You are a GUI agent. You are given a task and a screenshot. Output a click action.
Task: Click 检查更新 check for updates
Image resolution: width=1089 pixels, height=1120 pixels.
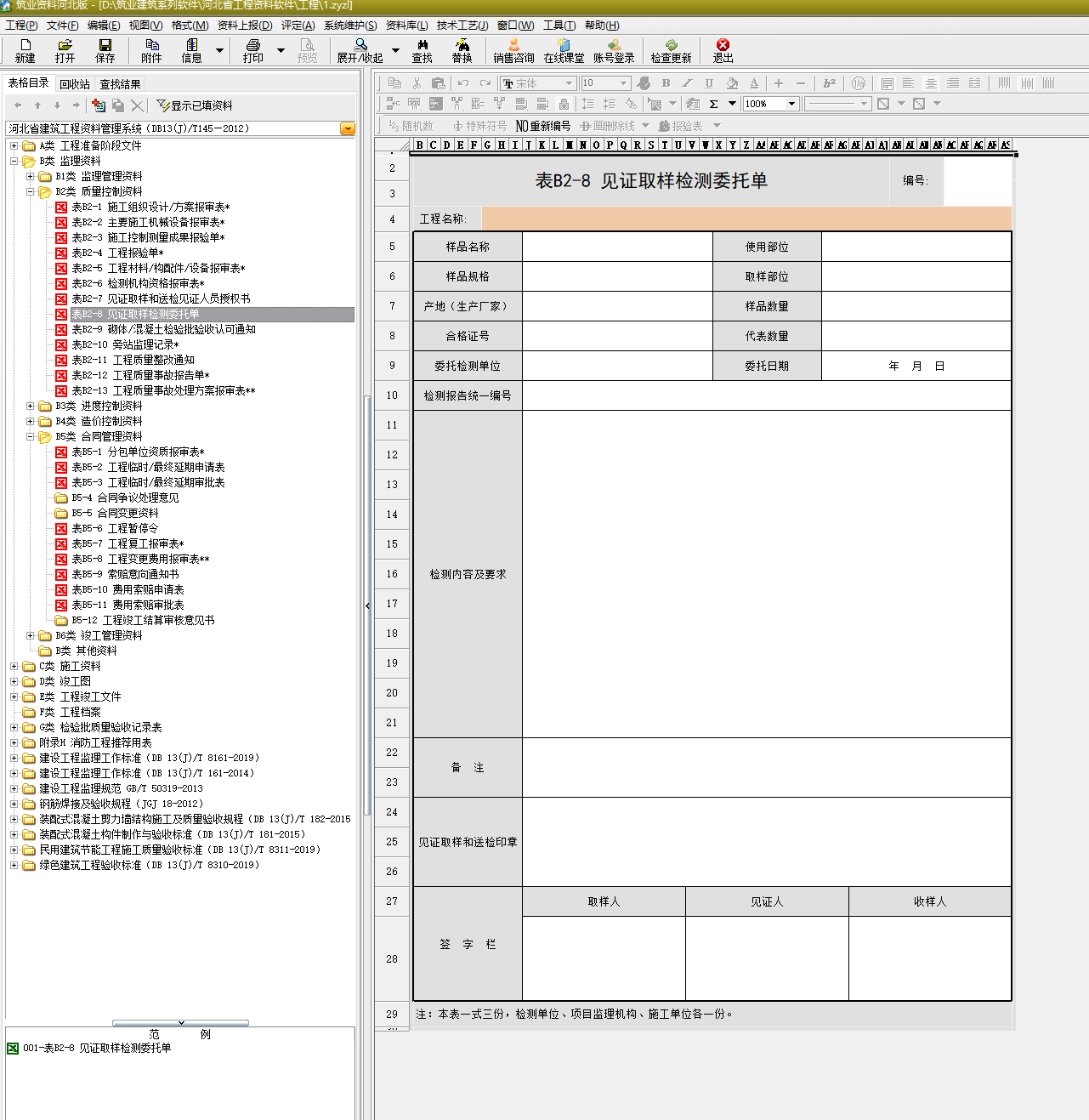[x=671, y=51]
